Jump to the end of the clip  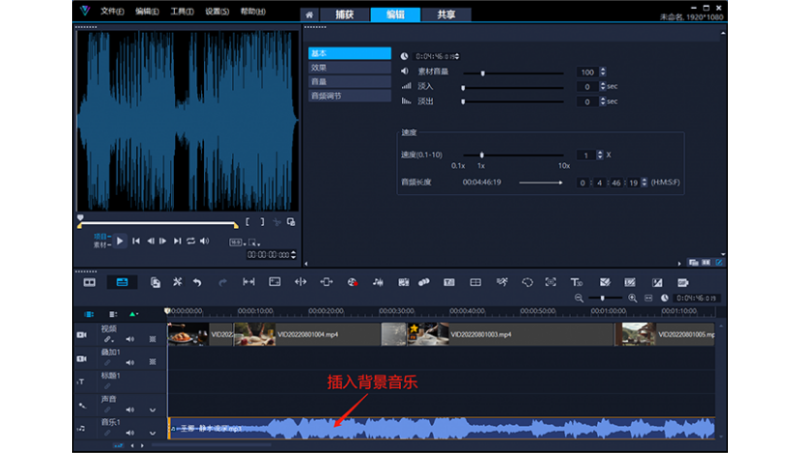(x=177, y=241)
